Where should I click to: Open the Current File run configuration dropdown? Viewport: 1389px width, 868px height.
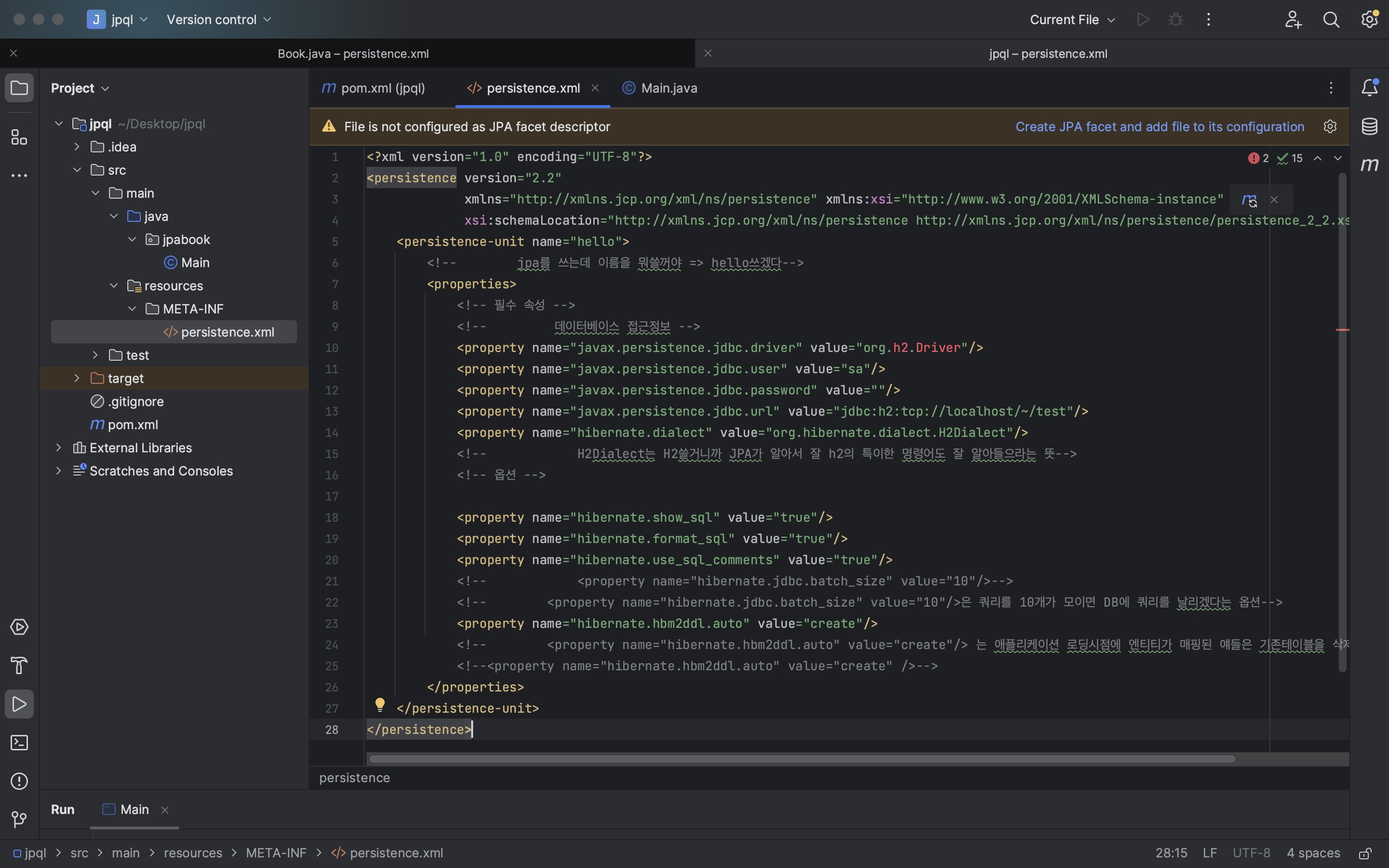(1072, 19)
